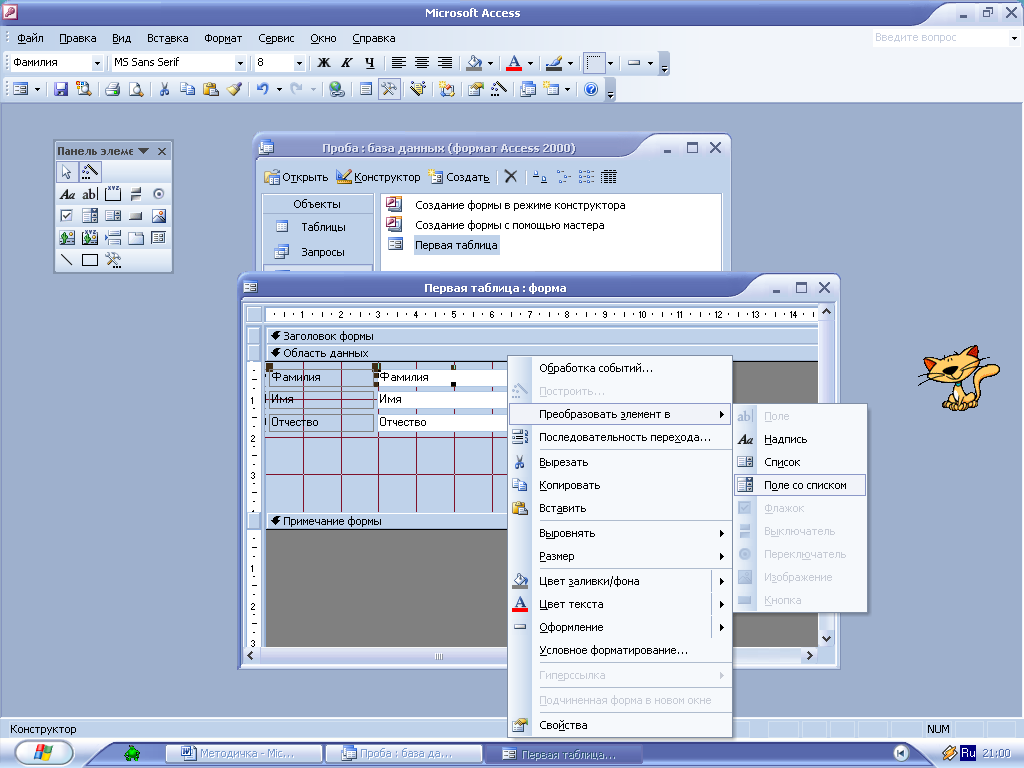Click the Insert Hyperlink globe icon
1024x768 pixels.
(x=336, y=89)
